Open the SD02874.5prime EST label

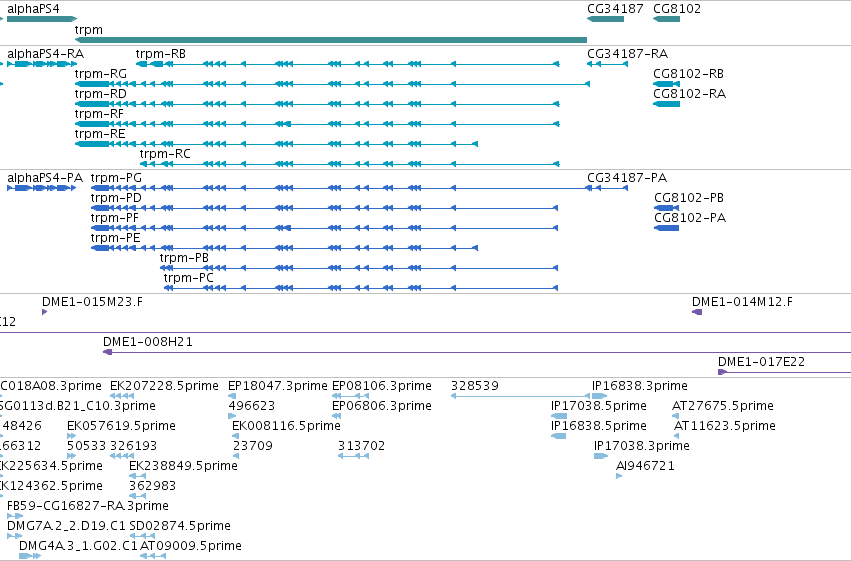[x=180, y=527]
